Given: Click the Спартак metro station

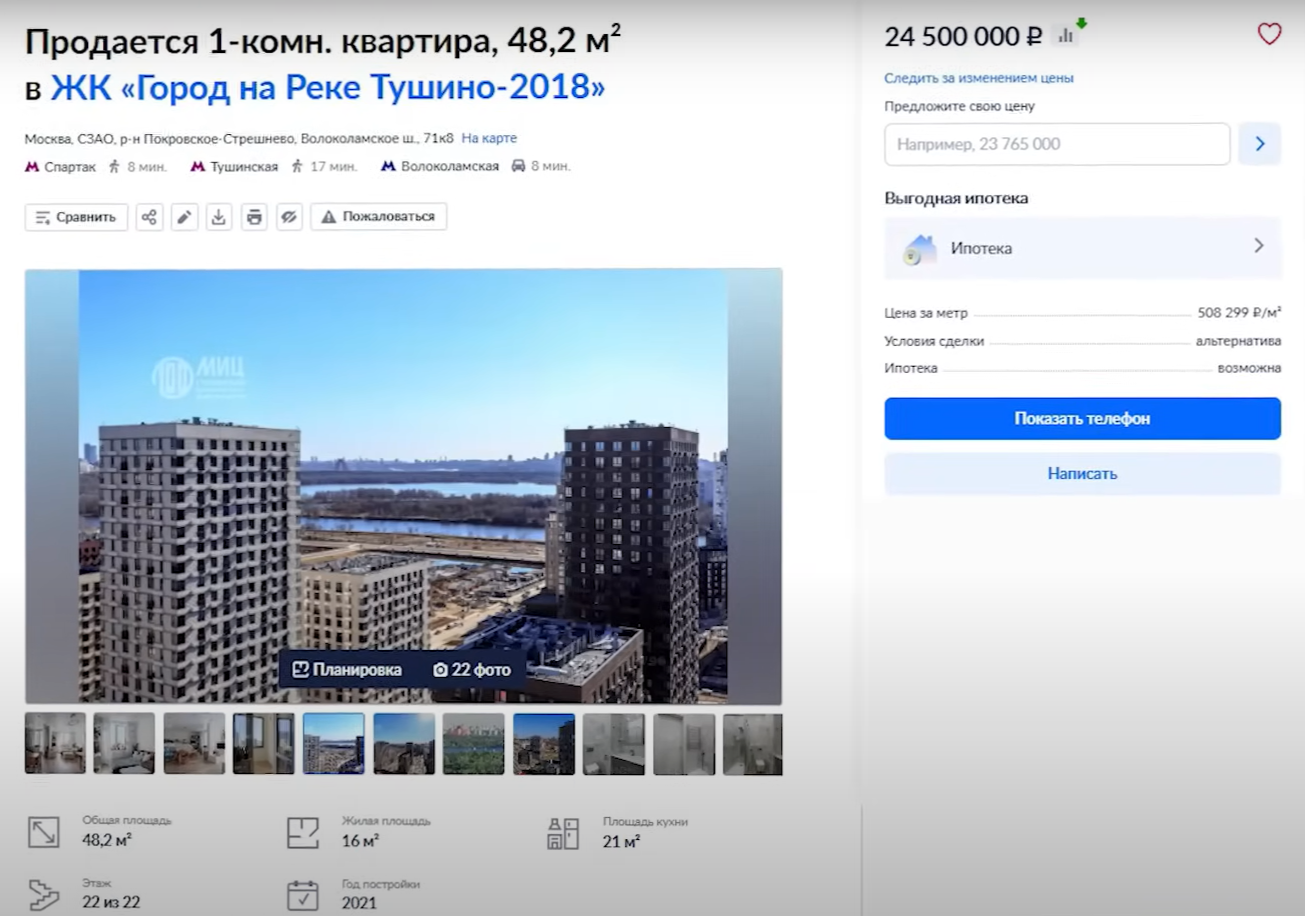Looking at the screenshot, I should pyautogui.click(x=70, y=166).
